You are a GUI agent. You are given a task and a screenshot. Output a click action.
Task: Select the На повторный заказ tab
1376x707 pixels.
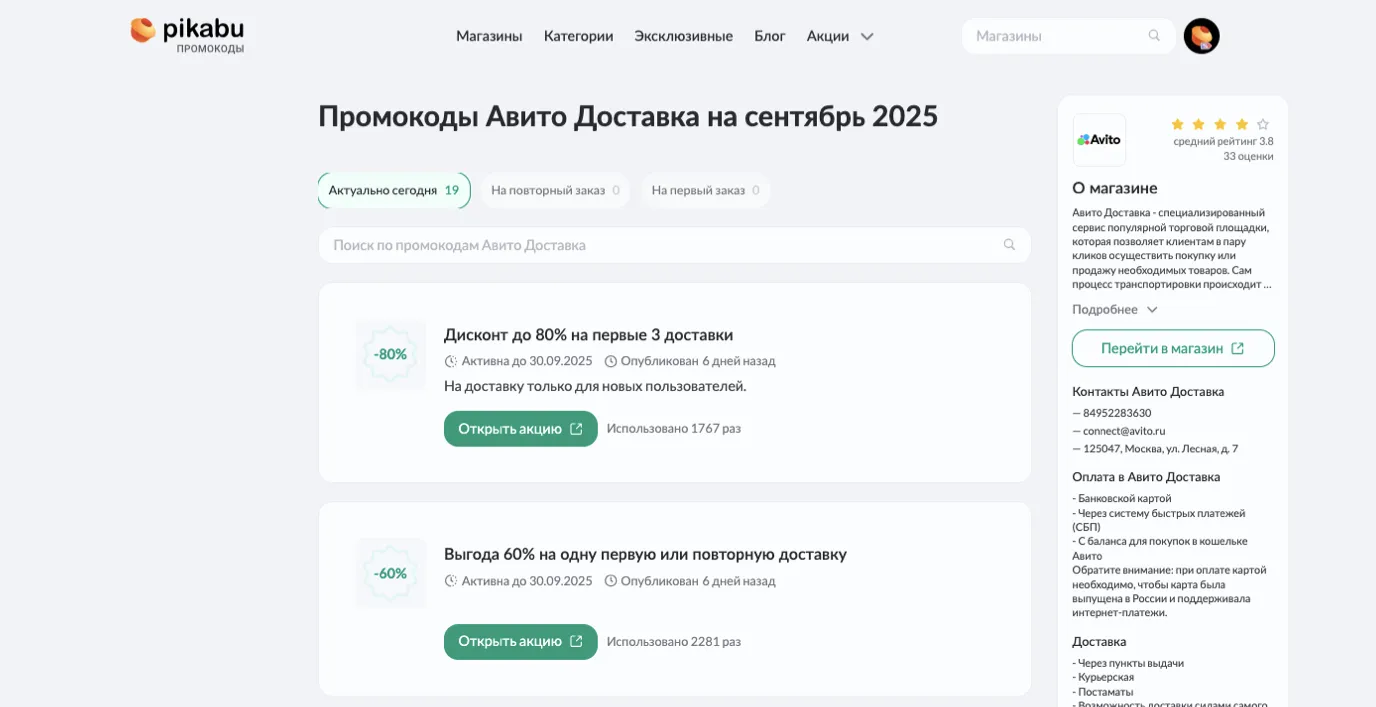click(x=555, y=190)
